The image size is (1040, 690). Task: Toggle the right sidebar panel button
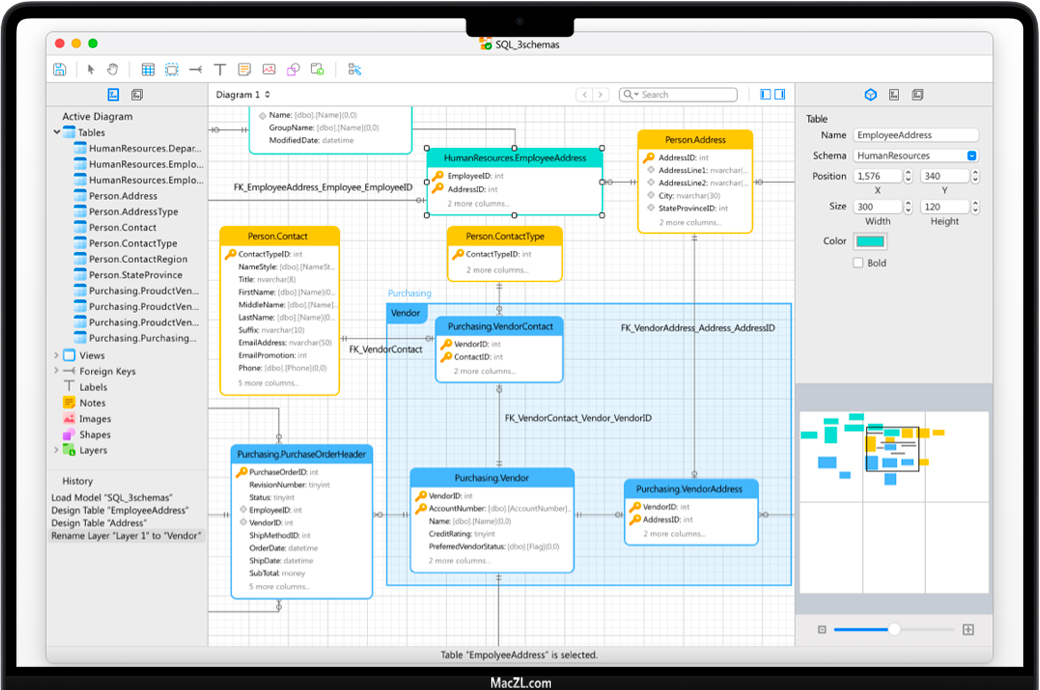779,94
